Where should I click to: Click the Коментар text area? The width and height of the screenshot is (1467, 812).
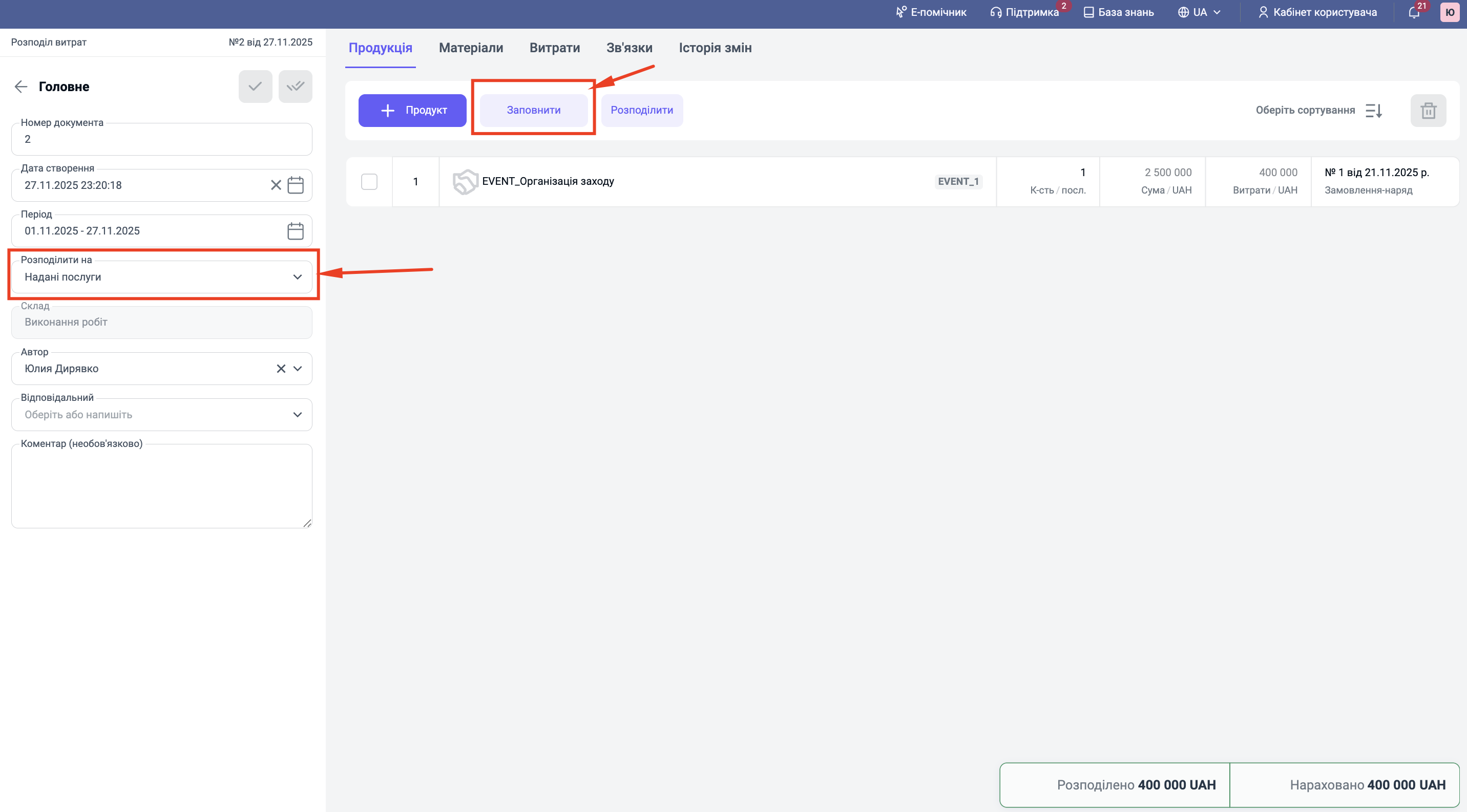pyautogui.click(x=162, y=485)
